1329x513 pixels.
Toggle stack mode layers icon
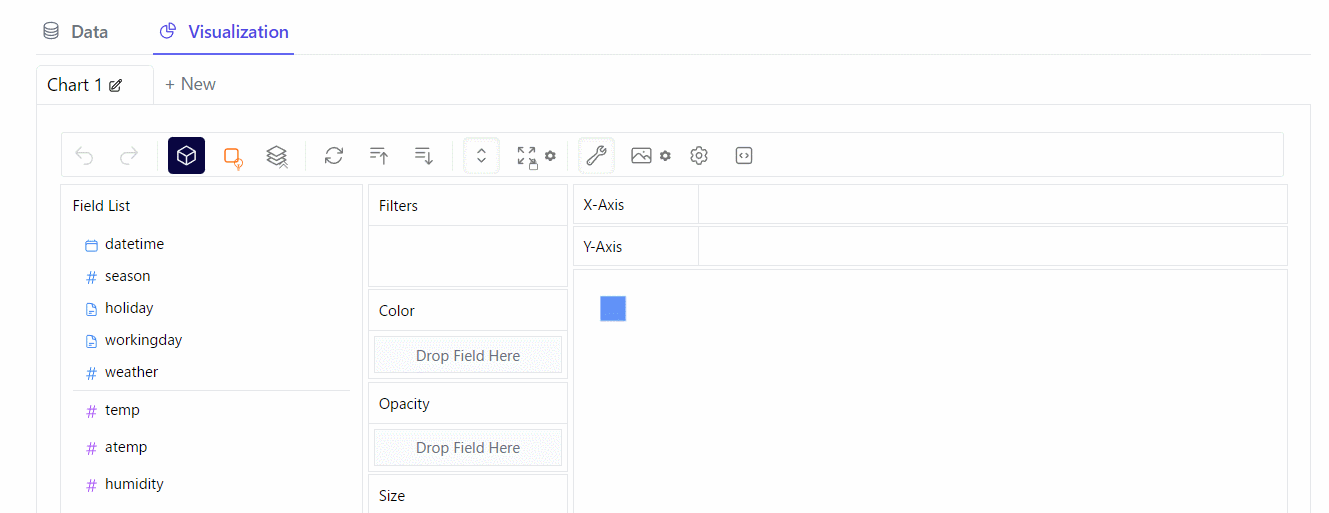click(277, 156)
